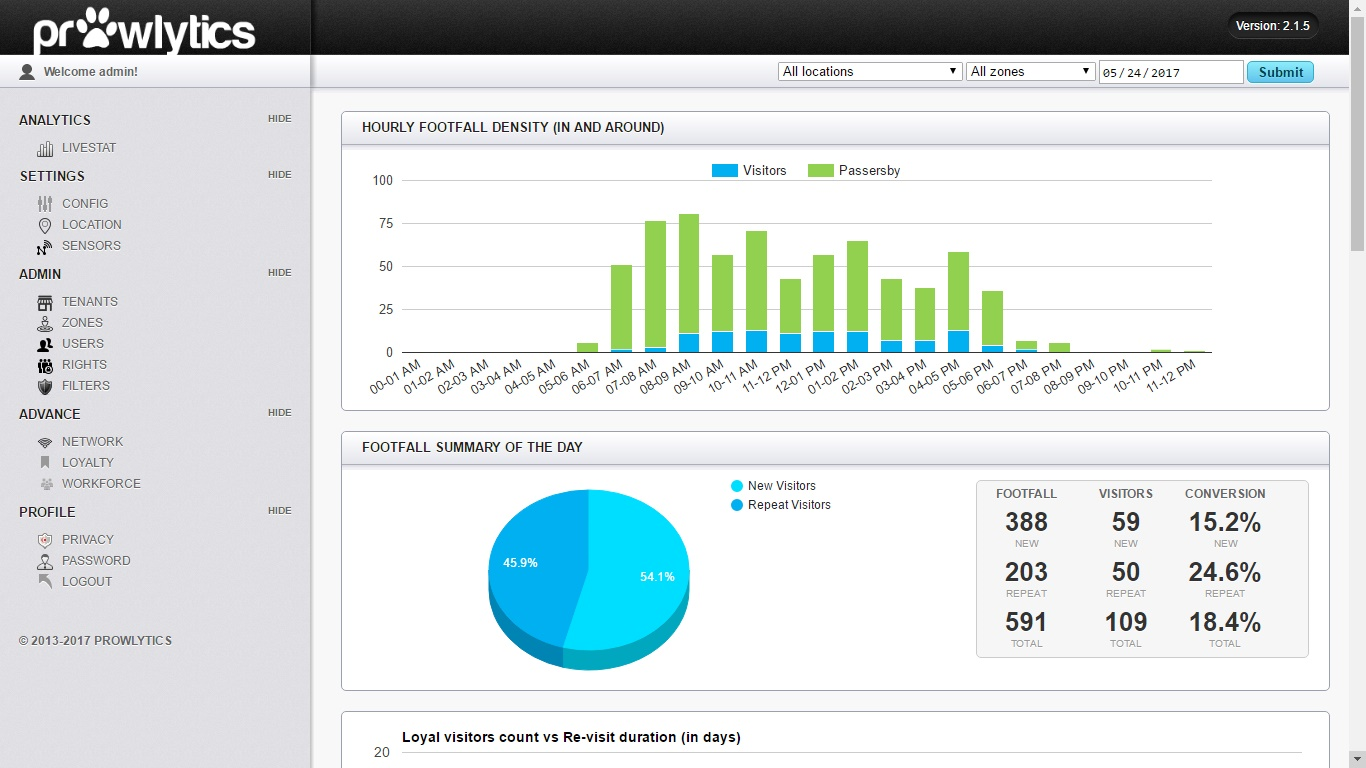This screenshot has height=768, width=1366.
Task: Click the date input field
Action: point(1170,73)
